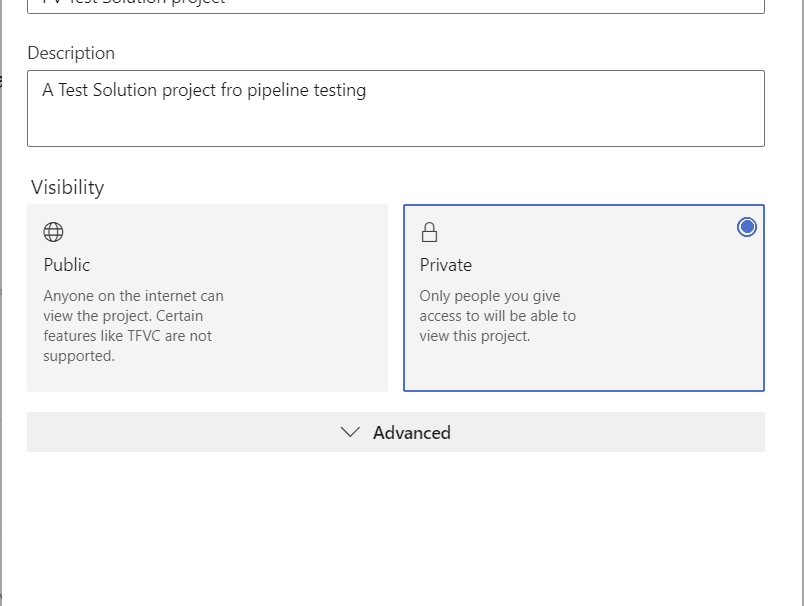Click the "Public" heading text
804x606 pixels.
click(x=67, y=265)
